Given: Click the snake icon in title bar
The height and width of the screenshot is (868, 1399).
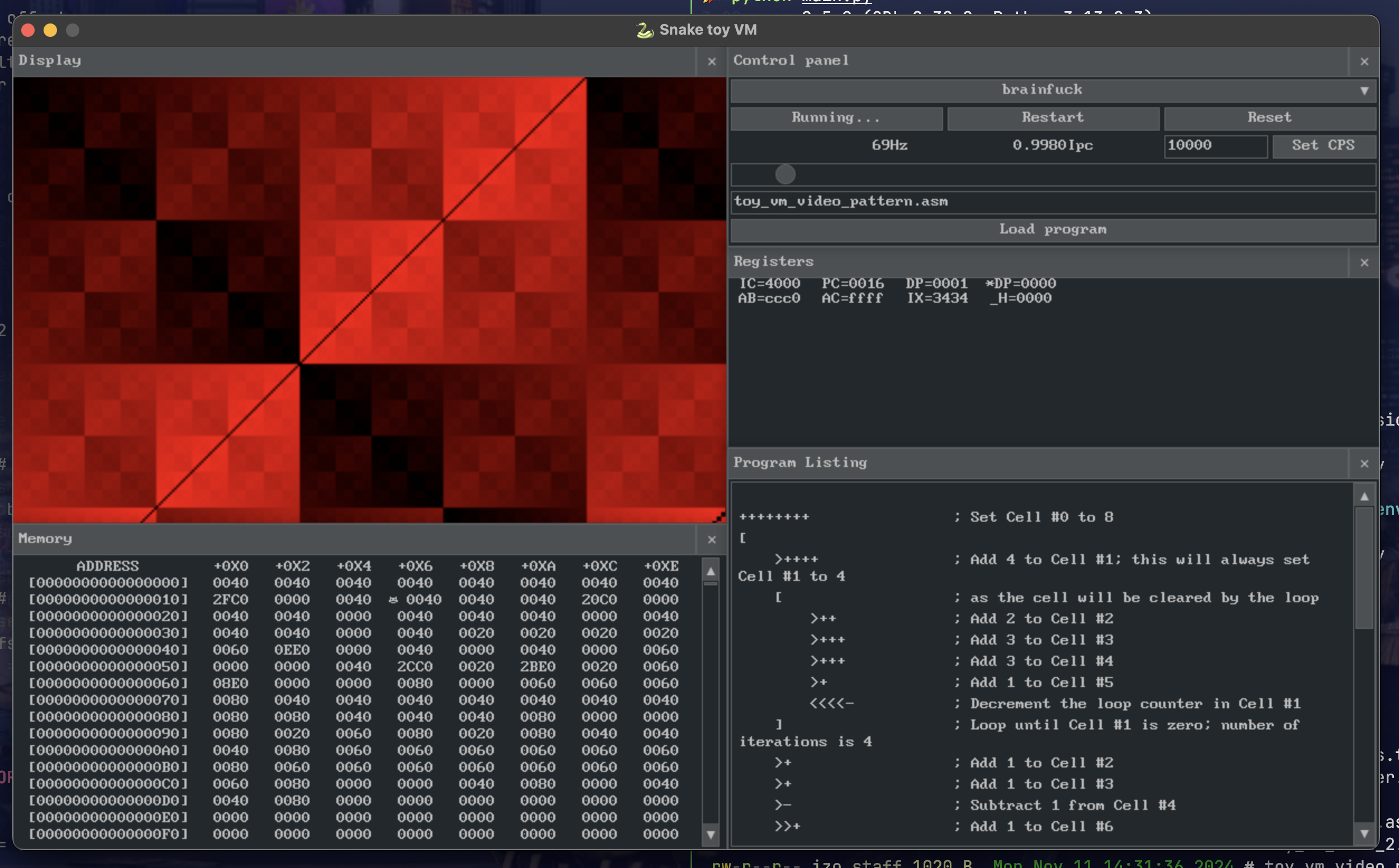Looking at the screenshot, I should point(645,30).
